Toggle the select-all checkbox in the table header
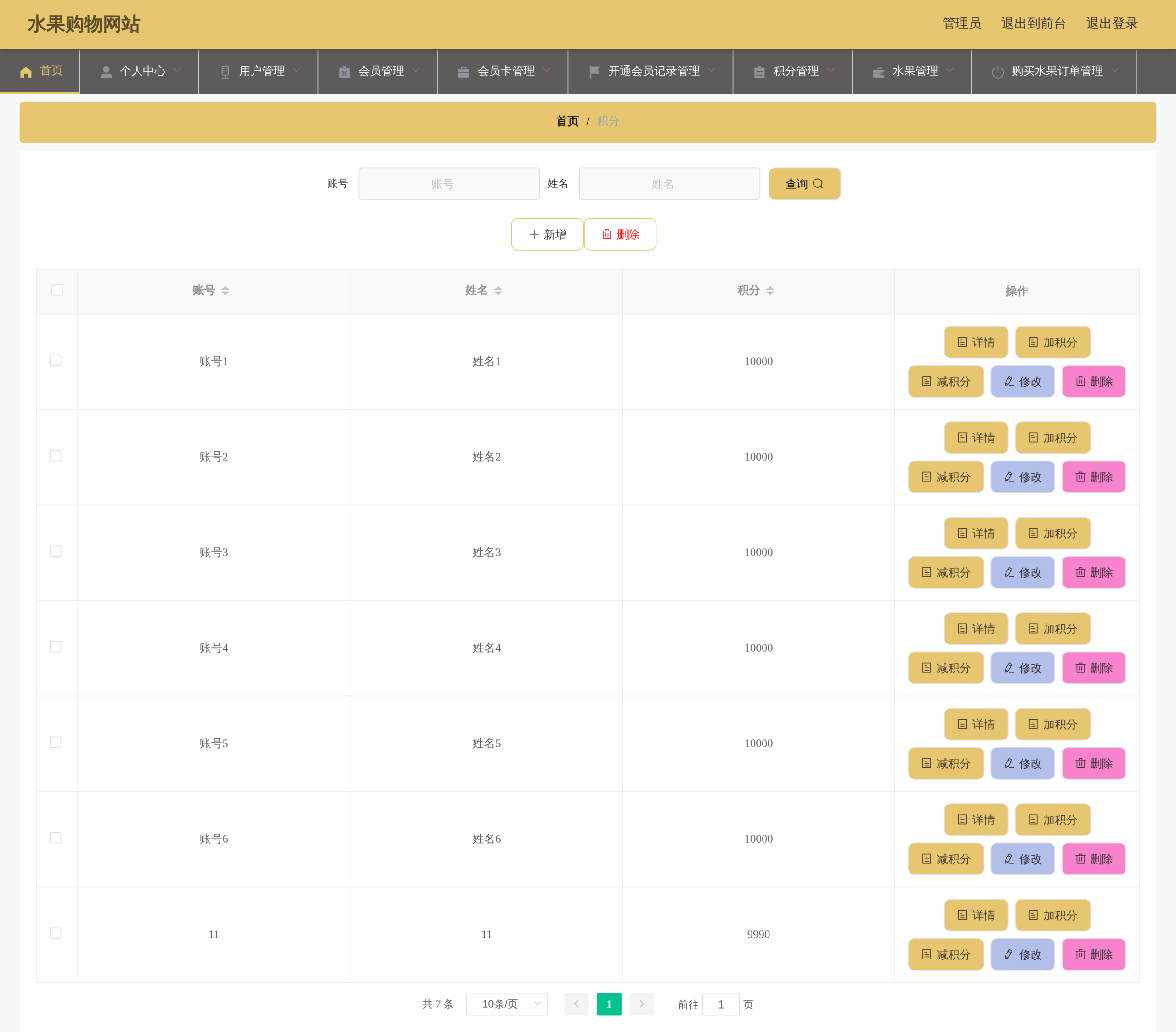This screenshot has height=1032, width=1176. tap(57, 290)
